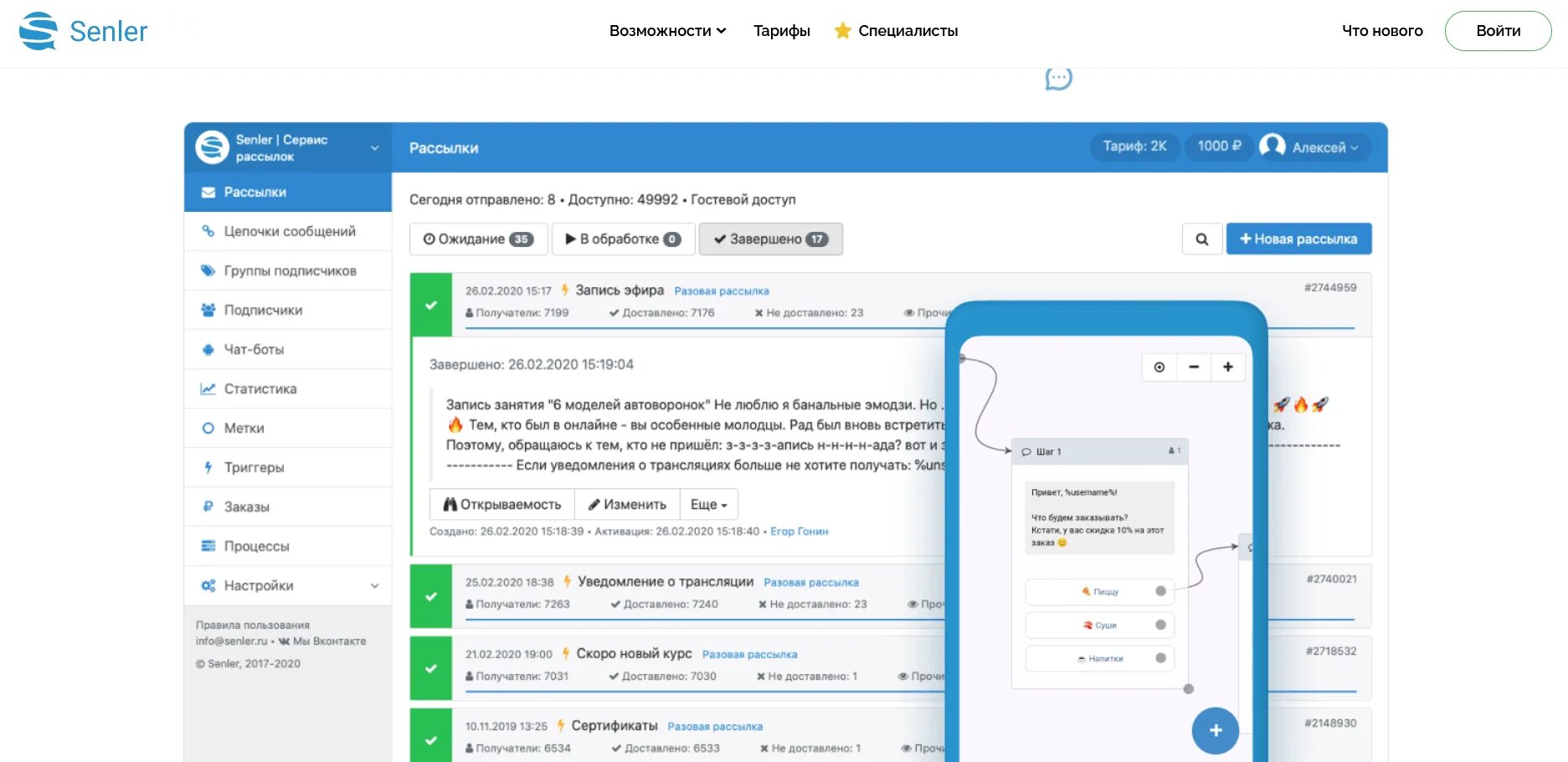The width and height of the screenshot is (1568, 762).
Task: Click the Заказы ruble icon
Action: (208, 507)
